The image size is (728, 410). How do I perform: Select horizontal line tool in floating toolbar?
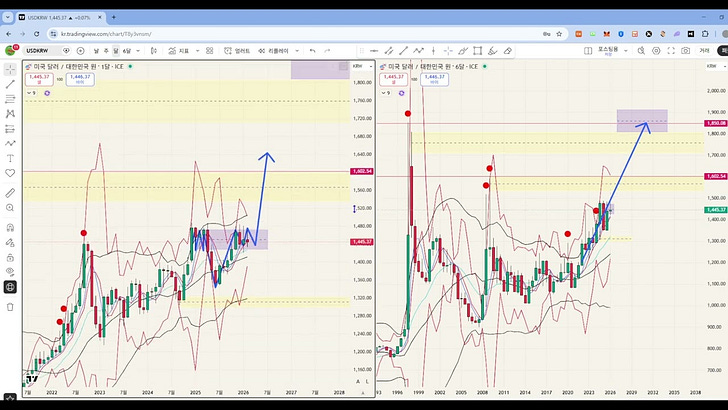tap(374, 51)
